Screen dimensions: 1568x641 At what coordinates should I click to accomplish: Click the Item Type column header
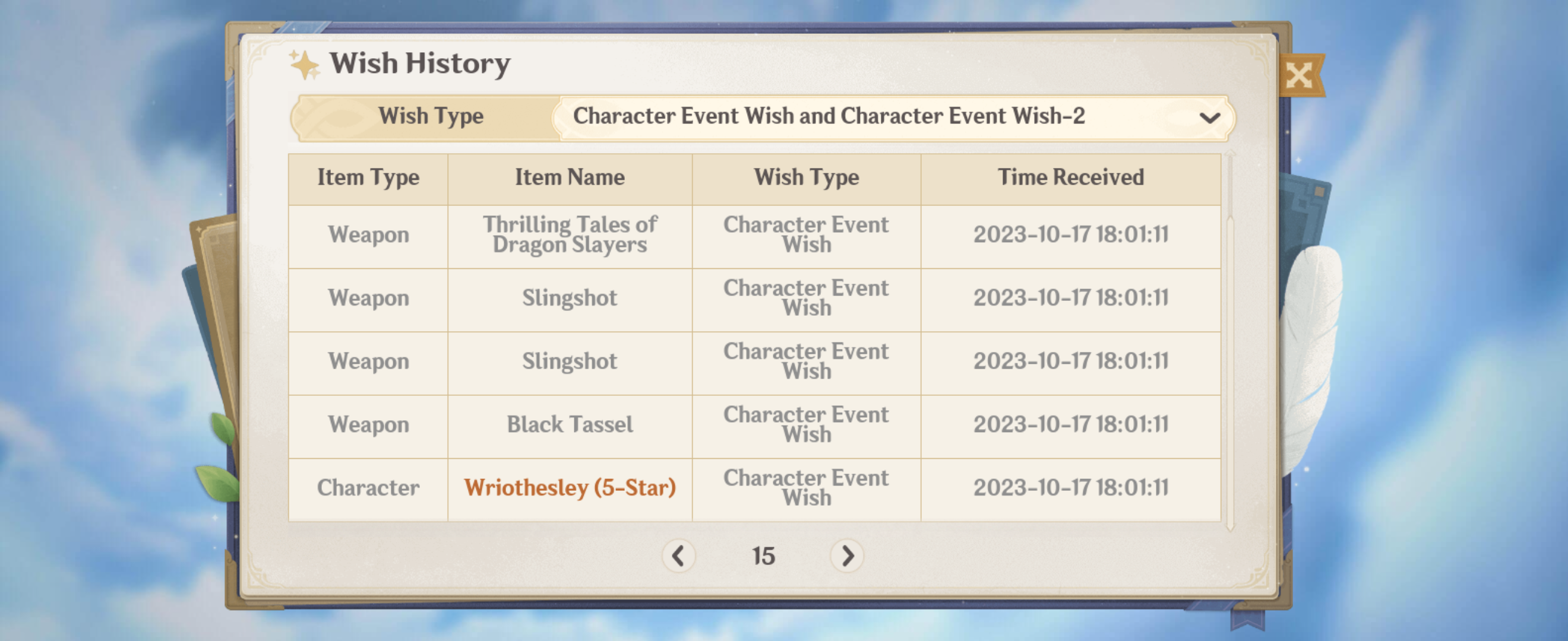[368, 177]
